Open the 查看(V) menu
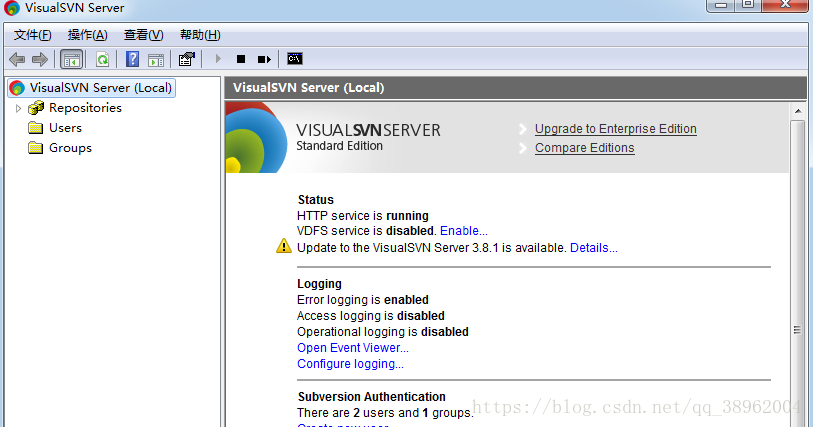The image size is (813, 427). 144,35
